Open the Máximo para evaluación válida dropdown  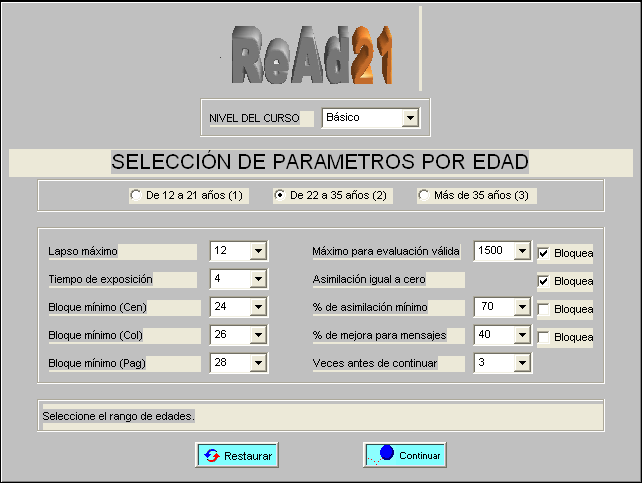click(522, 251)
